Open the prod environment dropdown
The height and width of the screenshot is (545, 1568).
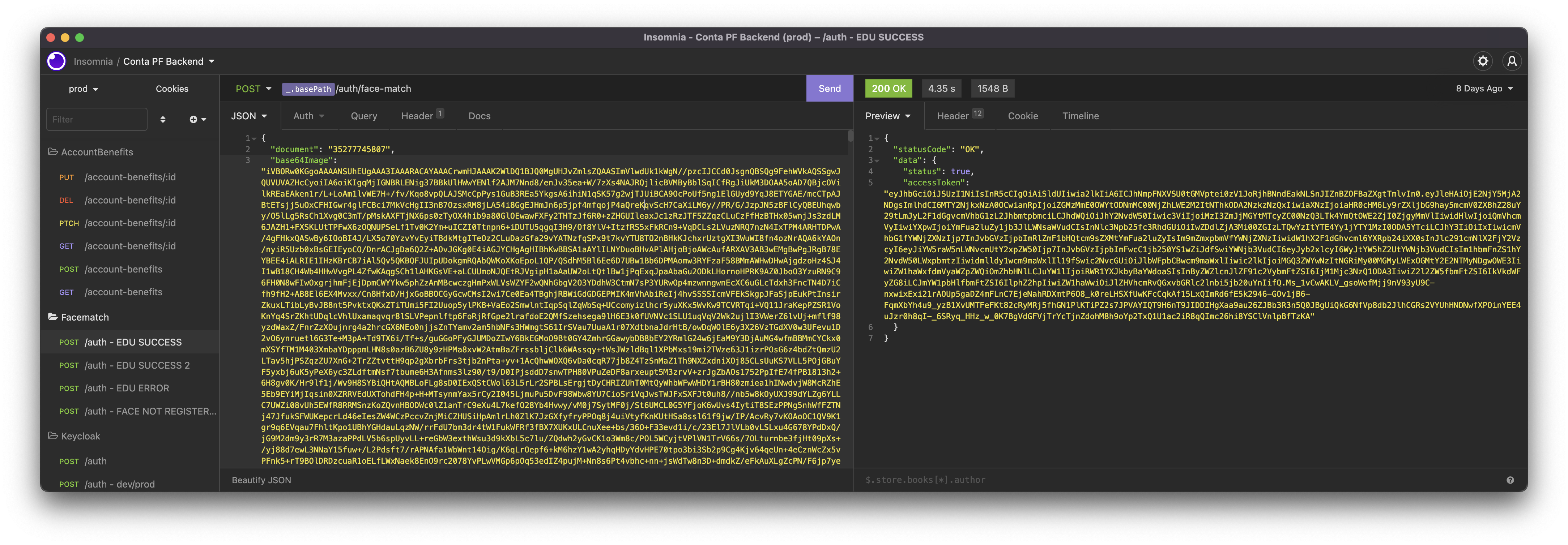[84, 89]
